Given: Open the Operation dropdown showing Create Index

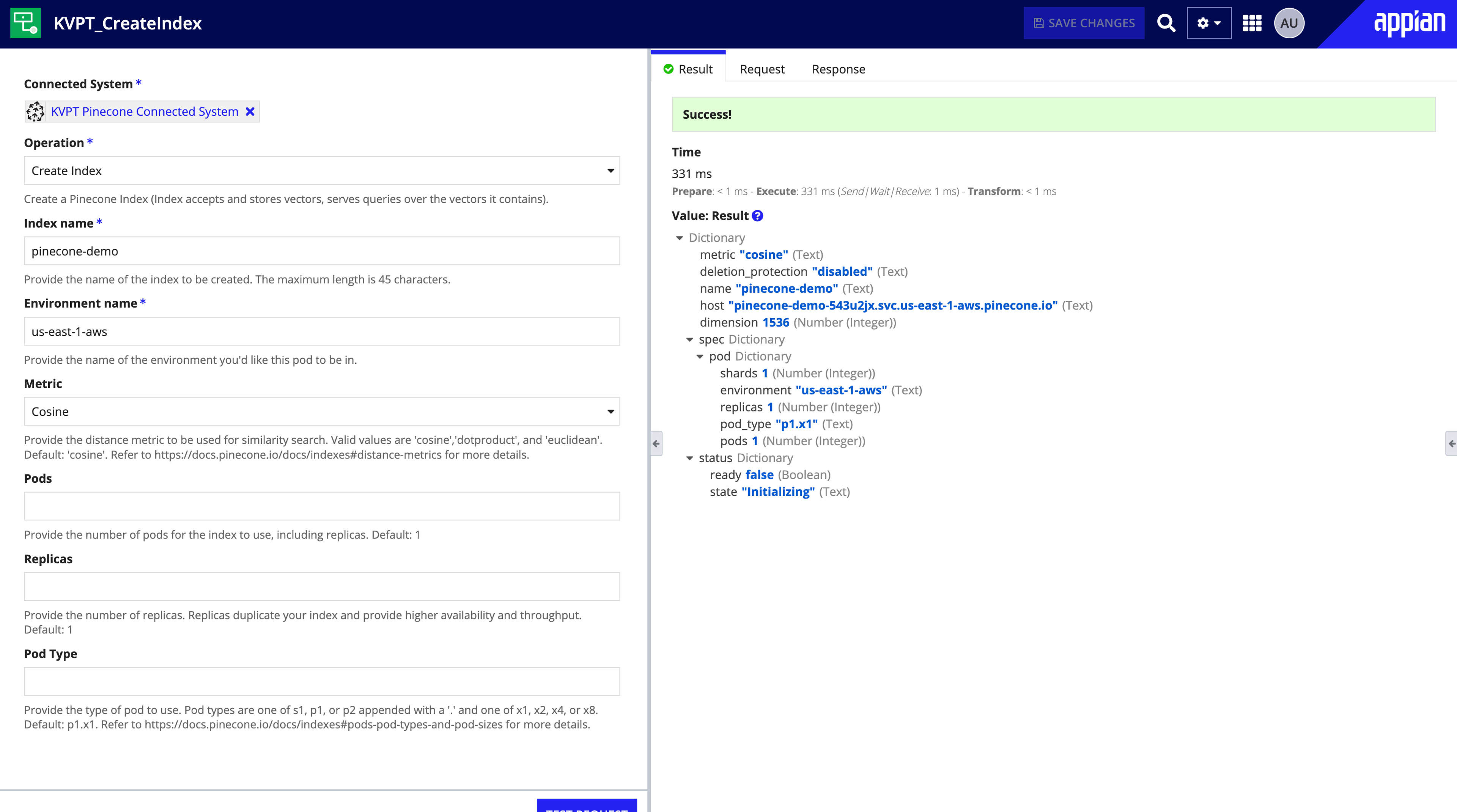Looking at the screenshot, I should pyautogui.click(x=322, y=170).
